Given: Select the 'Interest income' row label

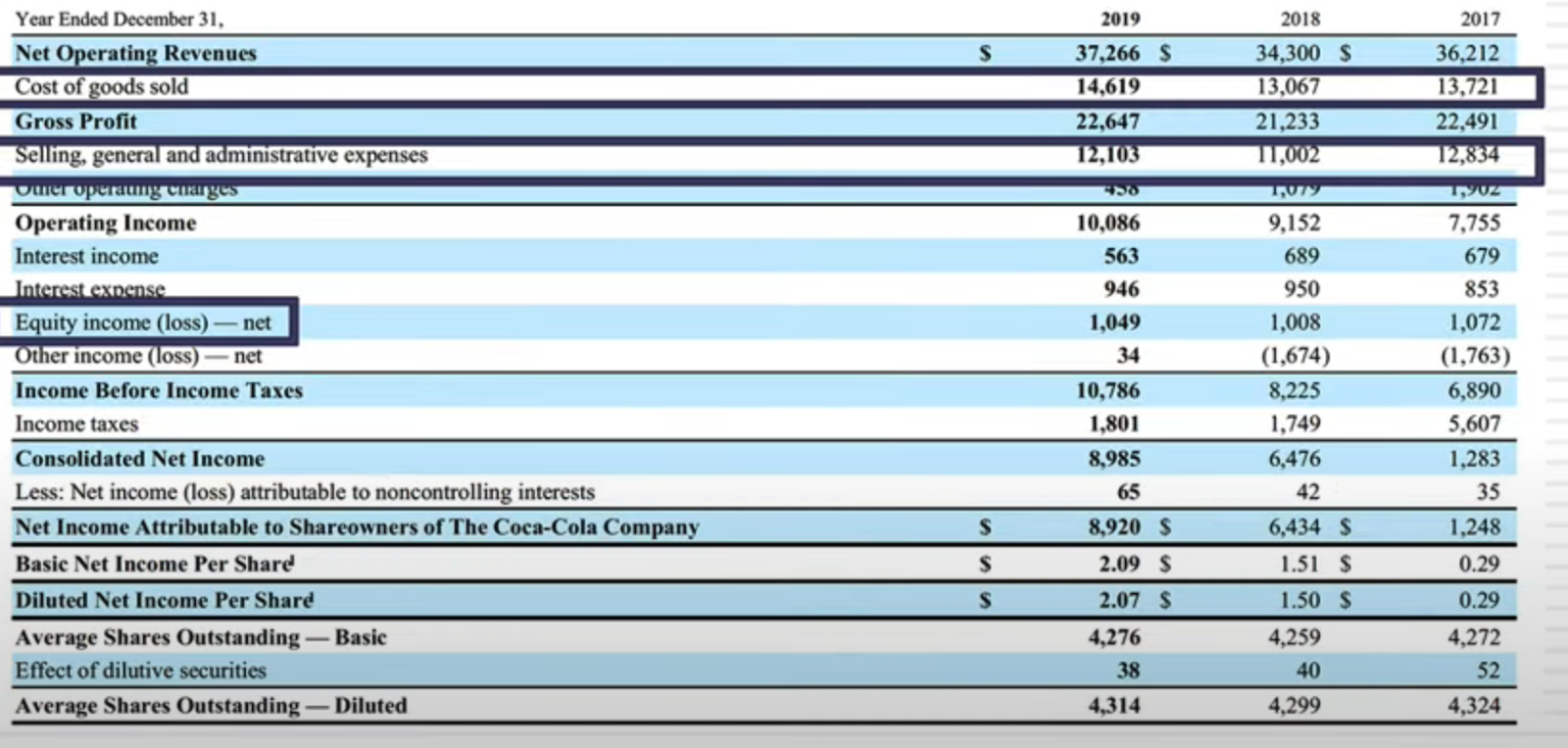Looking at the screenshot, I should click(86, 256).
